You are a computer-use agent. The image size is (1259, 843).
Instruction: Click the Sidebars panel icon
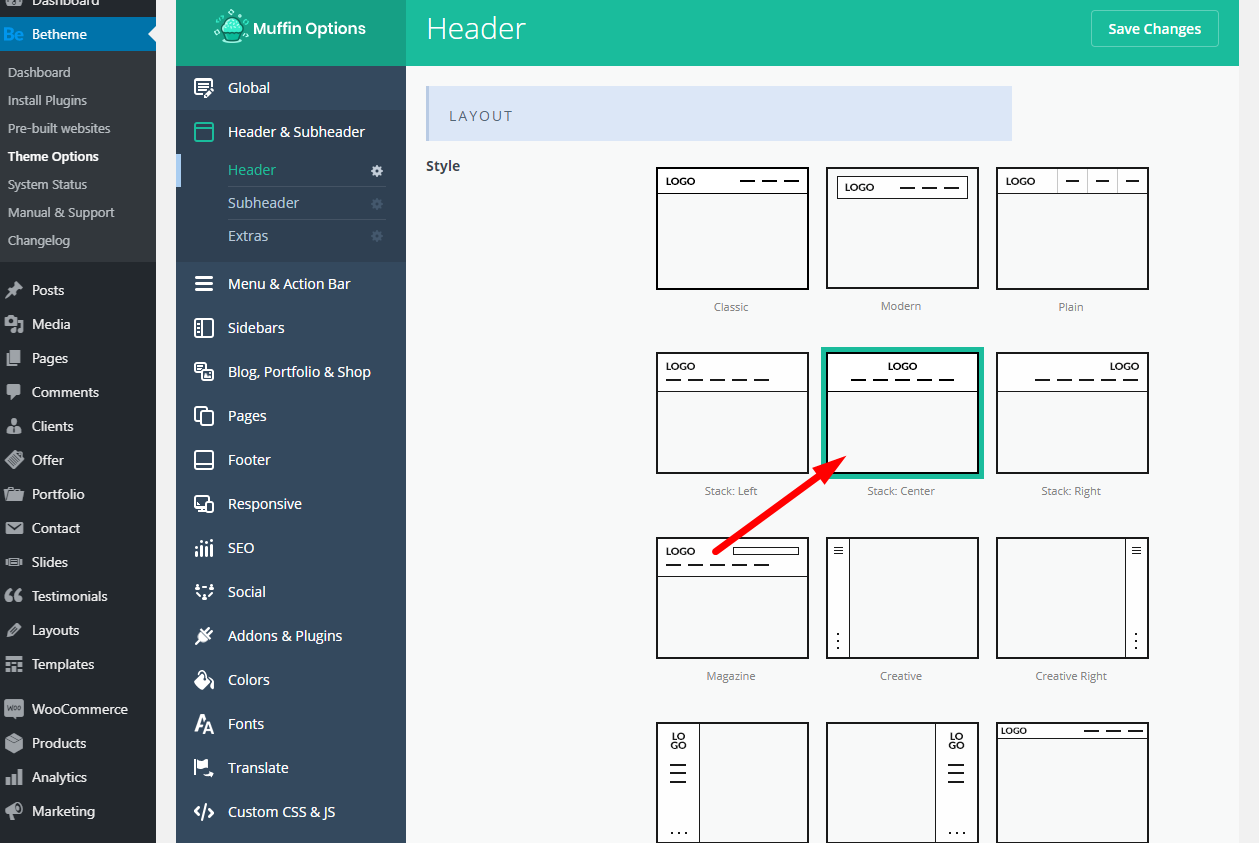tap(204, 328)
